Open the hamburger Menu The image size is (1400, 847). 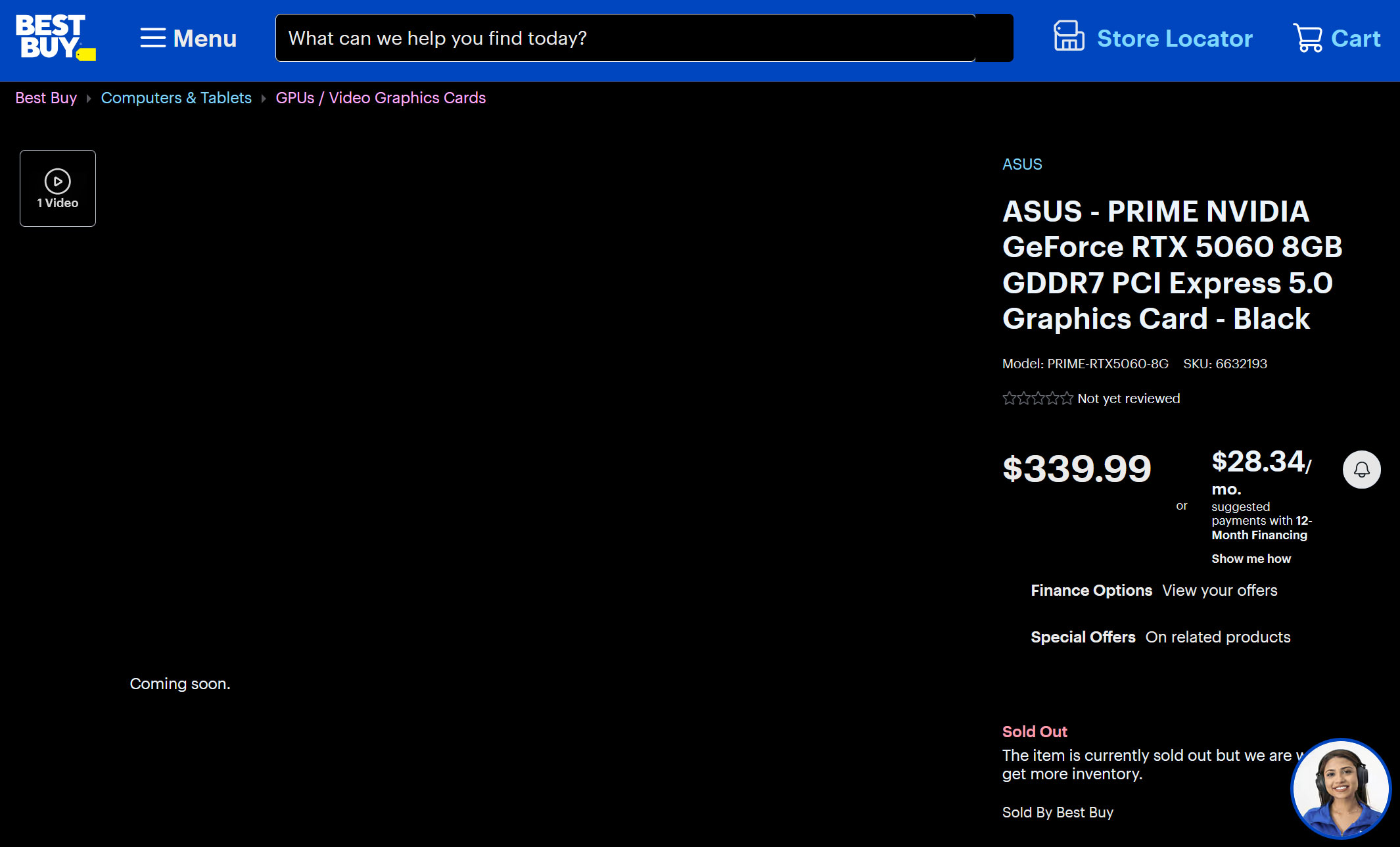tap(188, 38)
